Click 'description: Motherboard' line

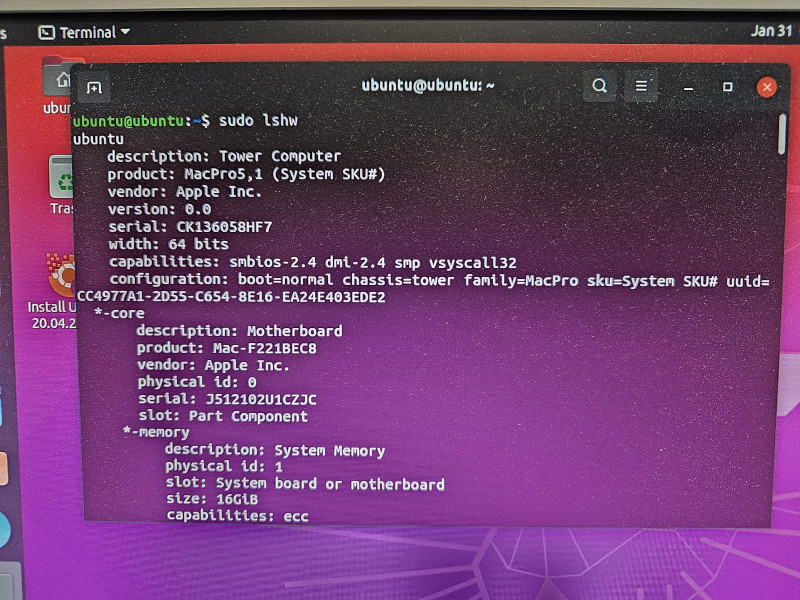239,331
